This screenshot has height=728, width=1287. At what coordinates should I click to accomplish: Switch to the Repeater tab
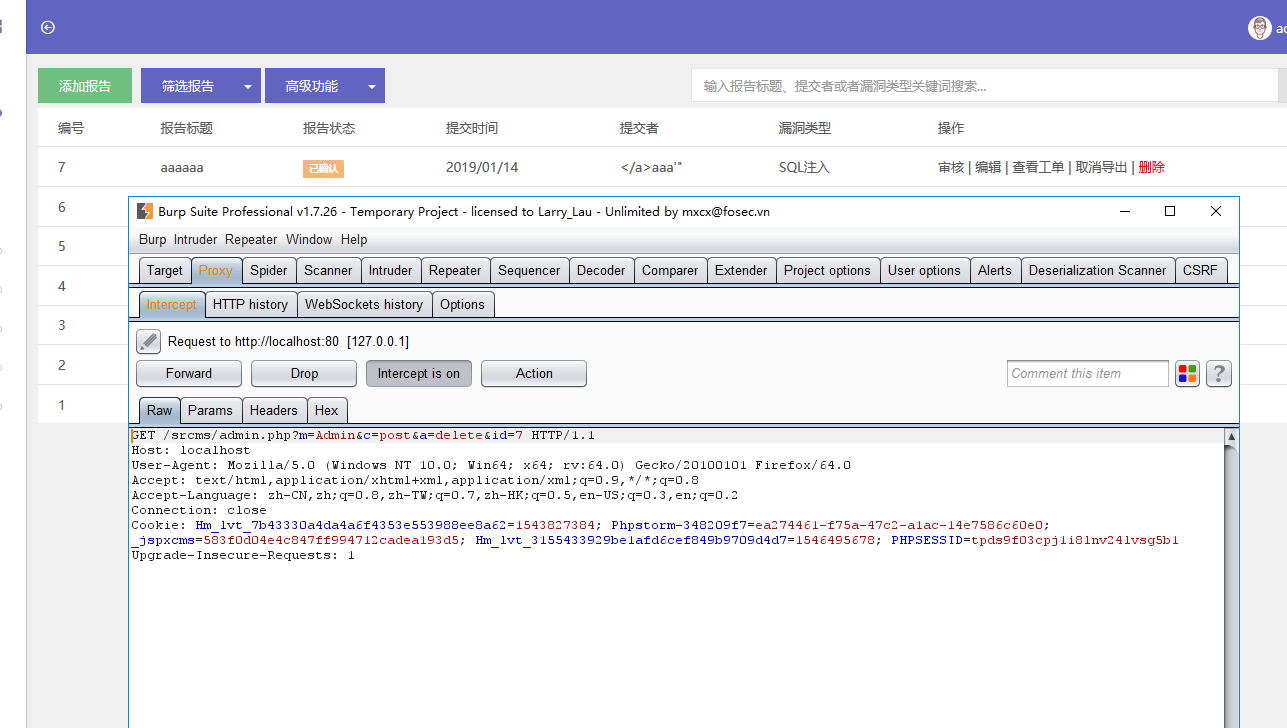coord(455,270)
